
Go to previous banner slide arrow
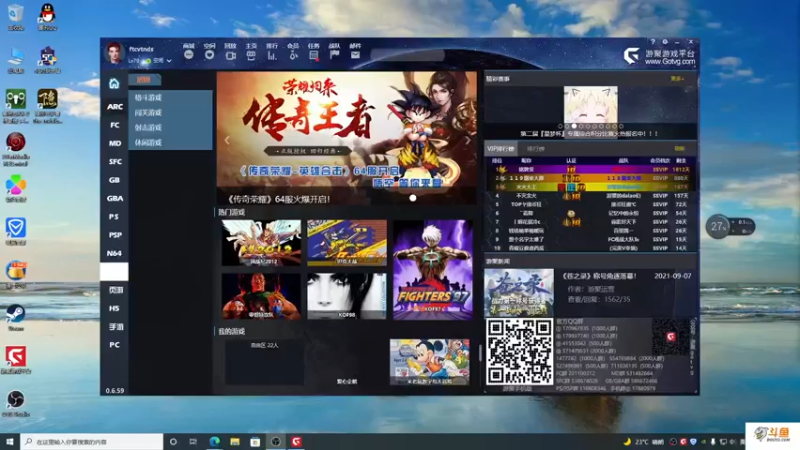(x=227, y=140)
